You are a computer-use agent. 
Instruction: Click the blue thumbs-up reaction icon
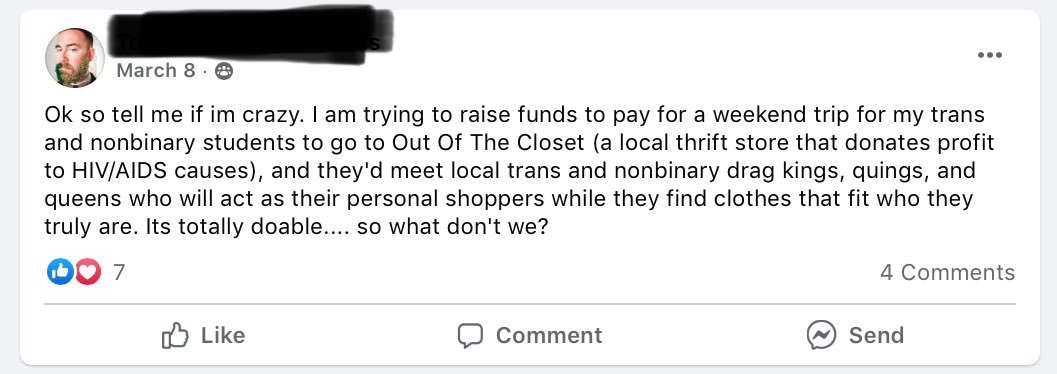(59, 272)
